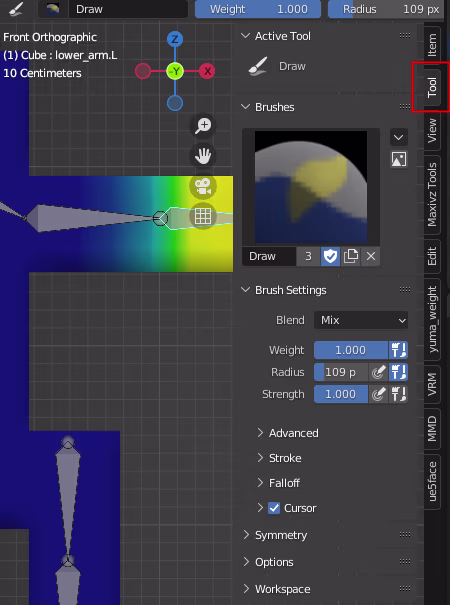
Task: Toggle strength pen pressure icon
Action: click(x=379, y=394)
